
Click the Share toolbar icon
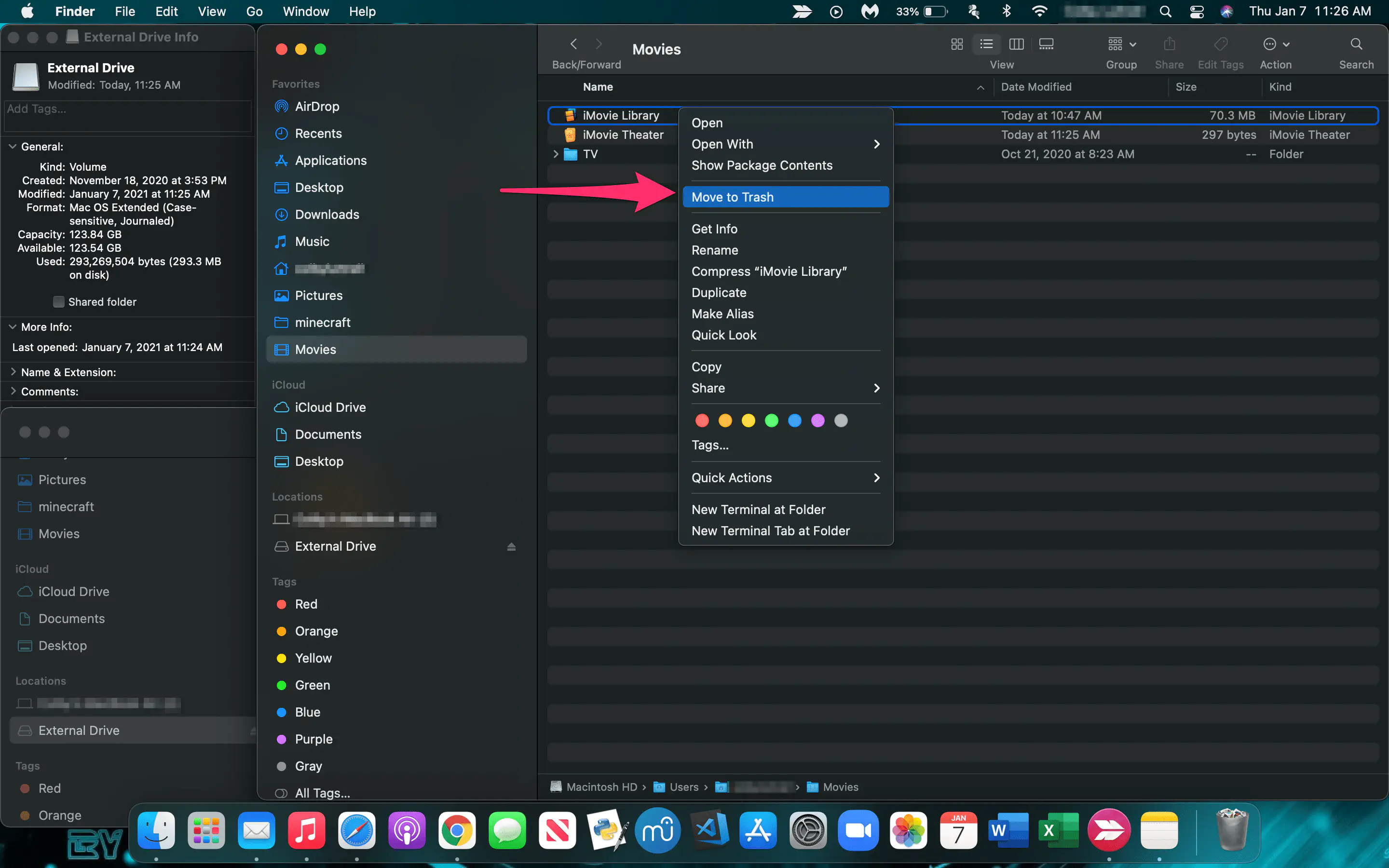1169,44
